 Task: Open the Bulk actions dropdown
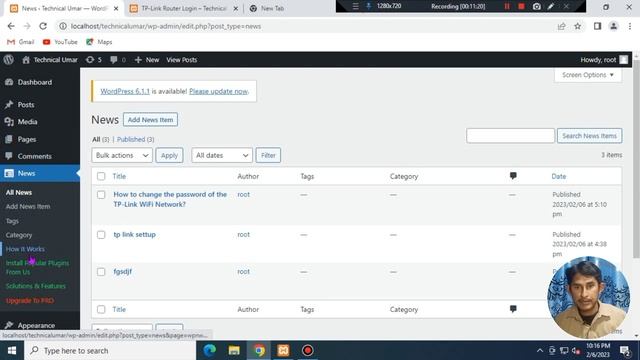[x=122, y=156]
